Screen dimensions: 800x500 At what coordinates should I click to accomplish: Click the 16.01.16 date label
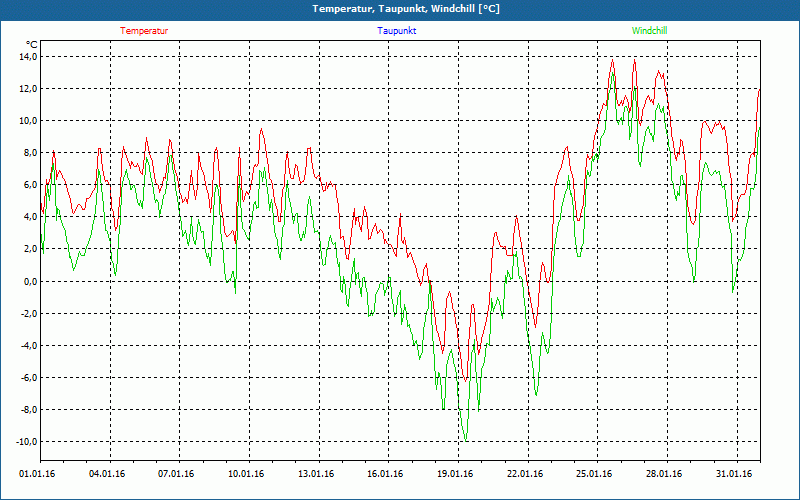386,474
